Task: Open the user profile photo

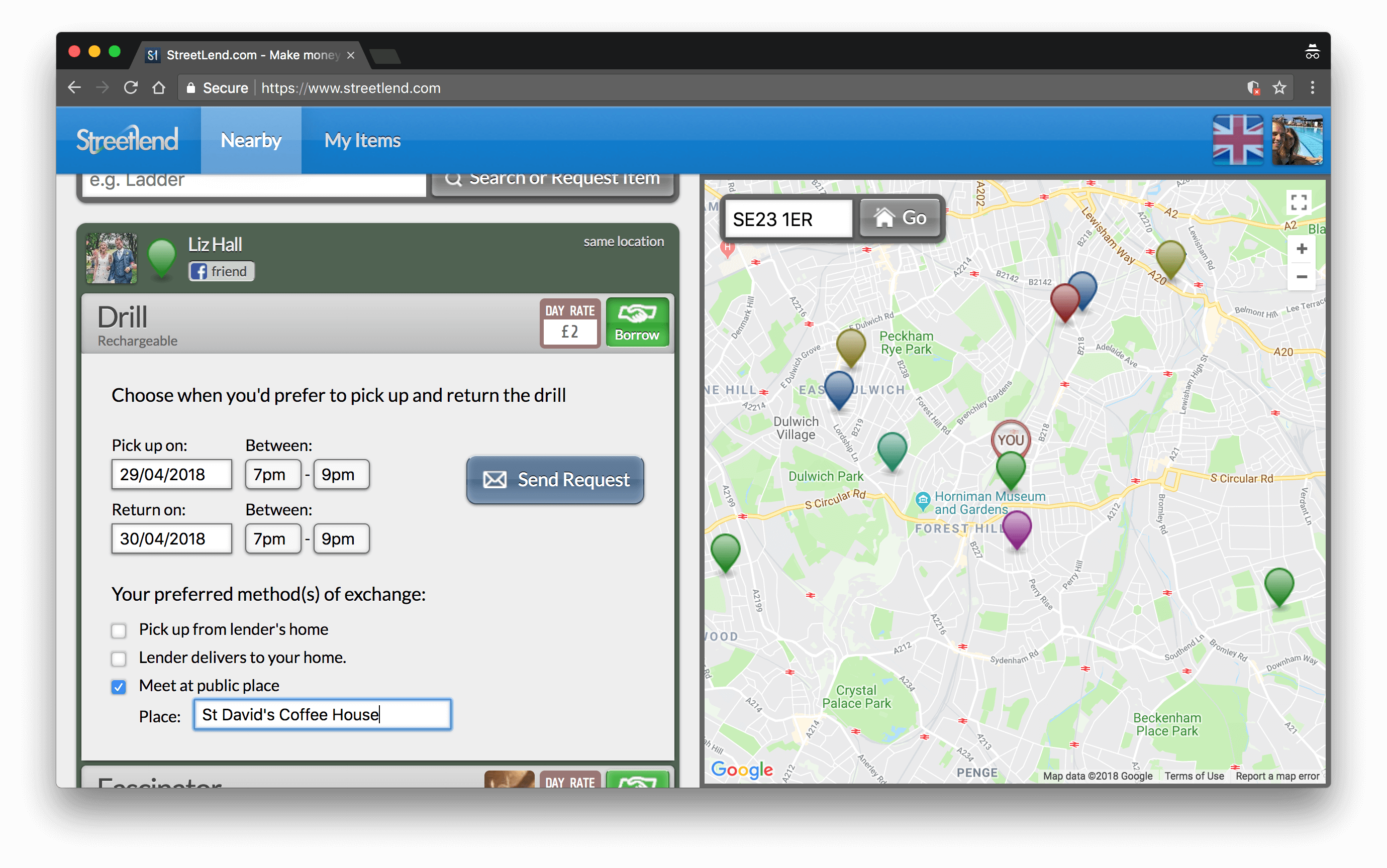Action: 1297,140
